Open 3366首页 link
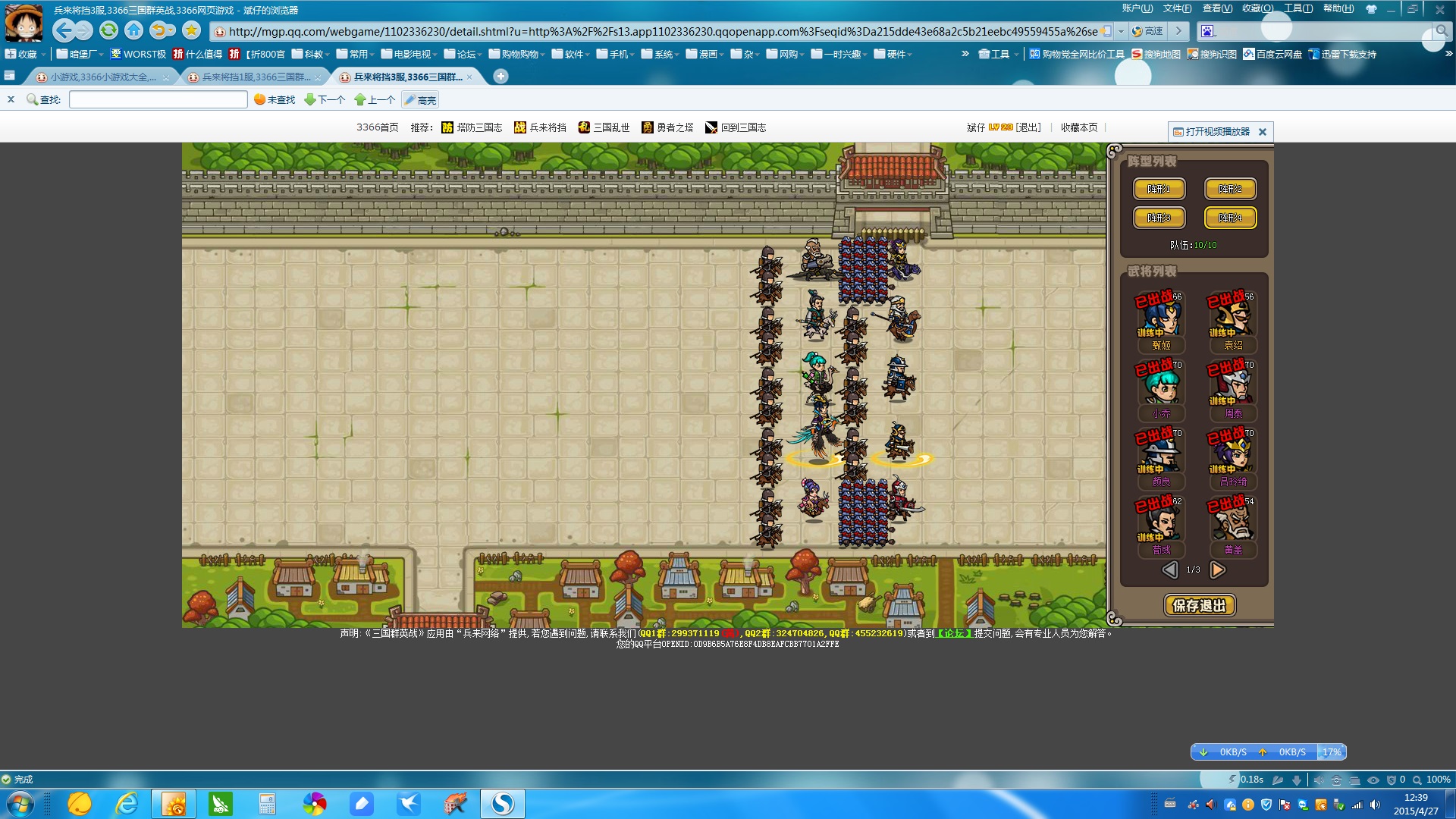 (378, 127)
